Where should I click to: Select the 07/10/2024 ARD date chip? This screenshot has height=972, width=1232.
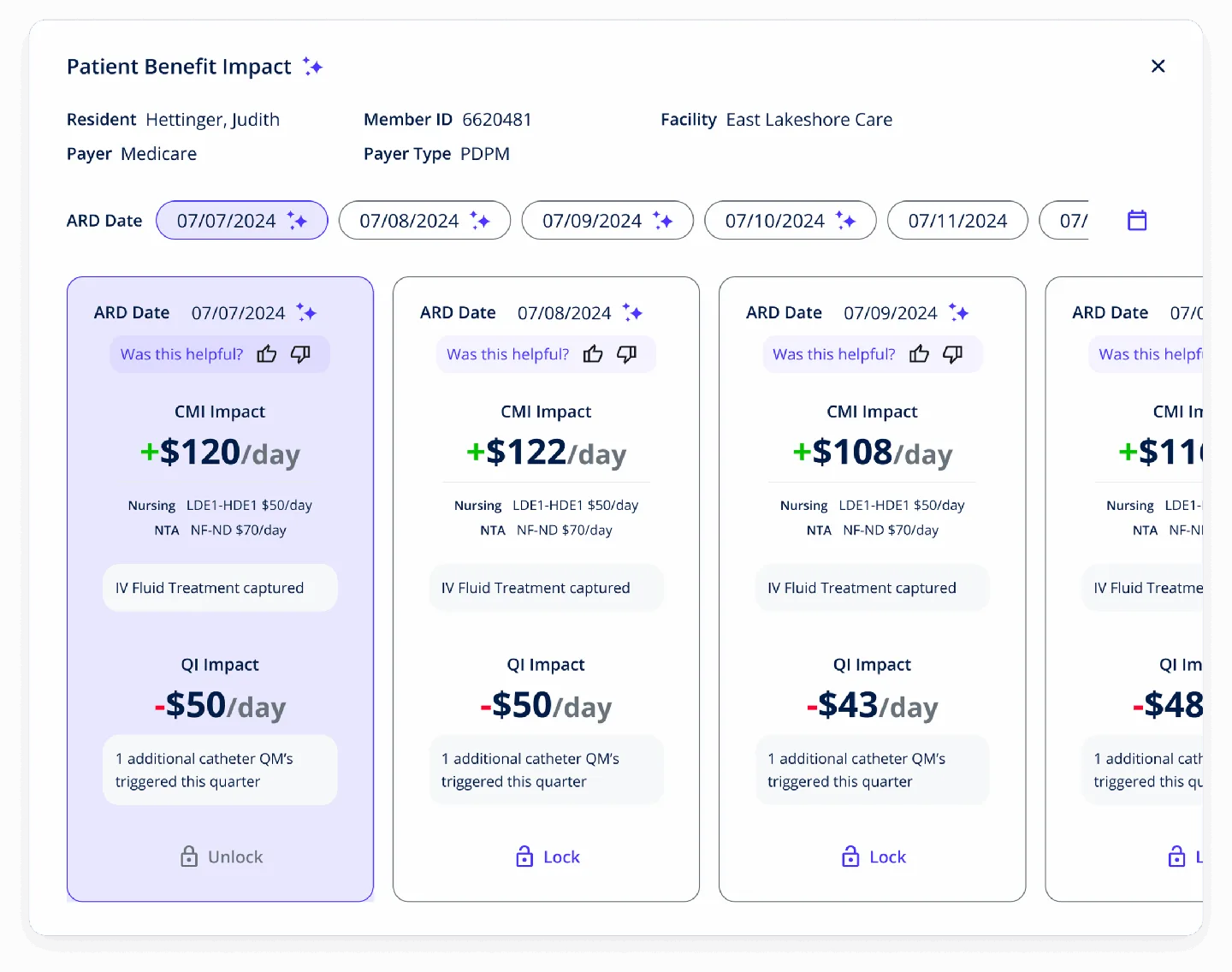point(790,220)
